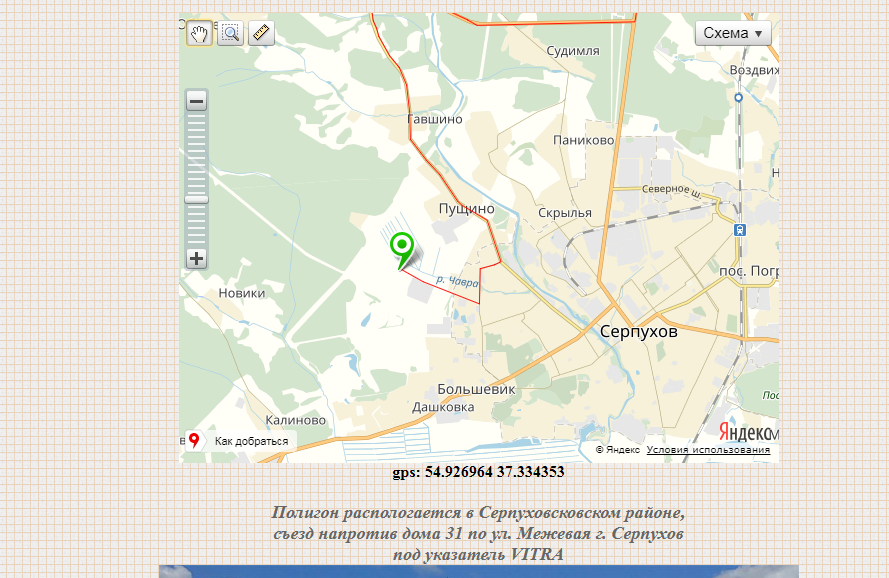Open the Условия использования link

click(708, 450)
